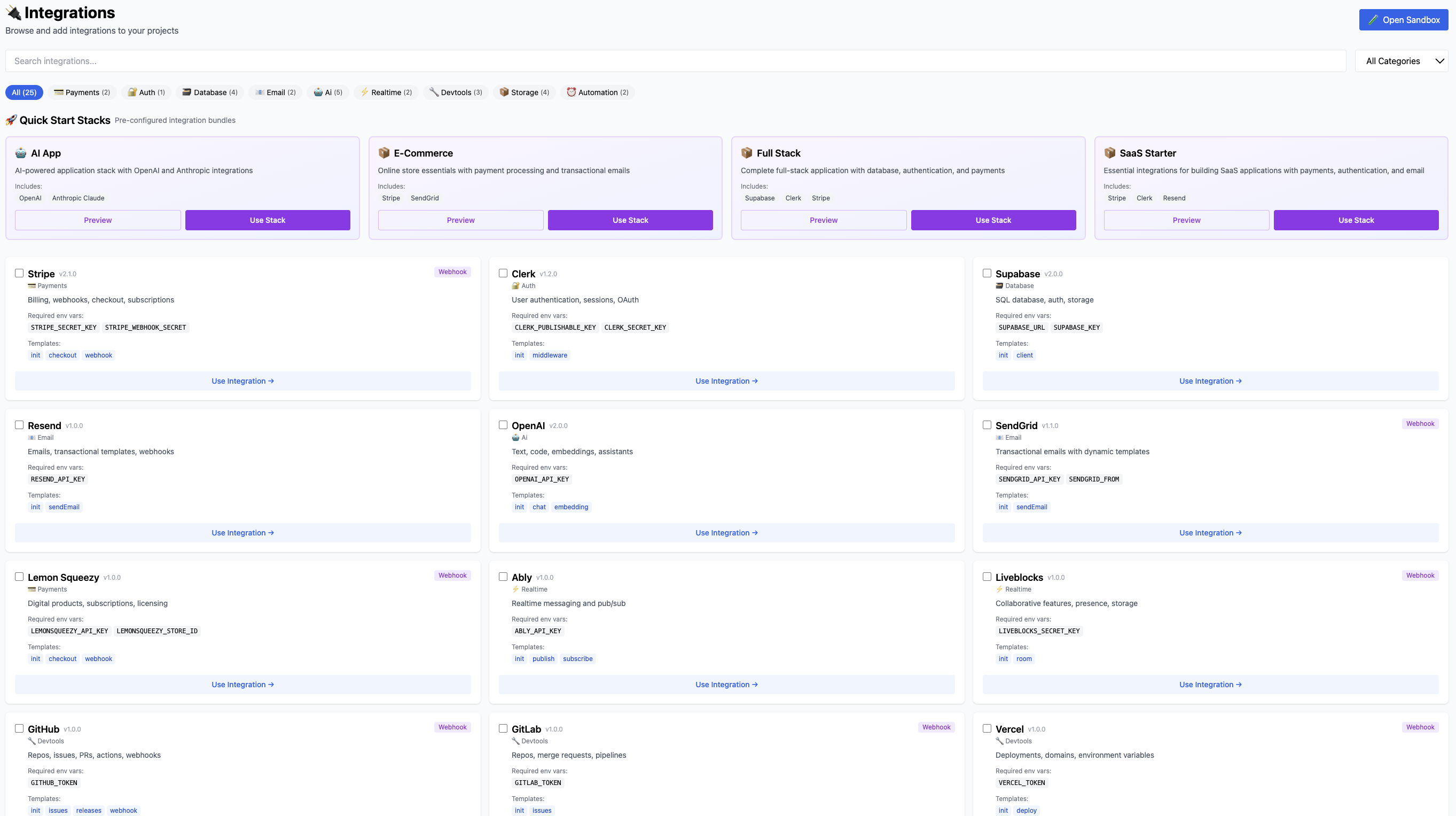Switch to the All (25) filter tab

(x=25, y=92)
